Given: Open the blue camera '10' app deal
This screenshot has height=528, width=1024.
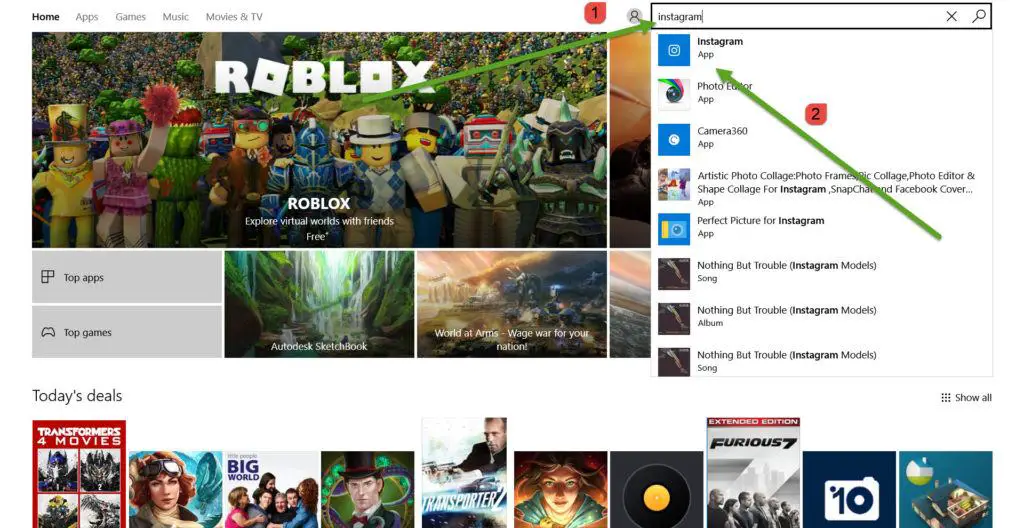Looking at the screenshot, I should (850, 489).
